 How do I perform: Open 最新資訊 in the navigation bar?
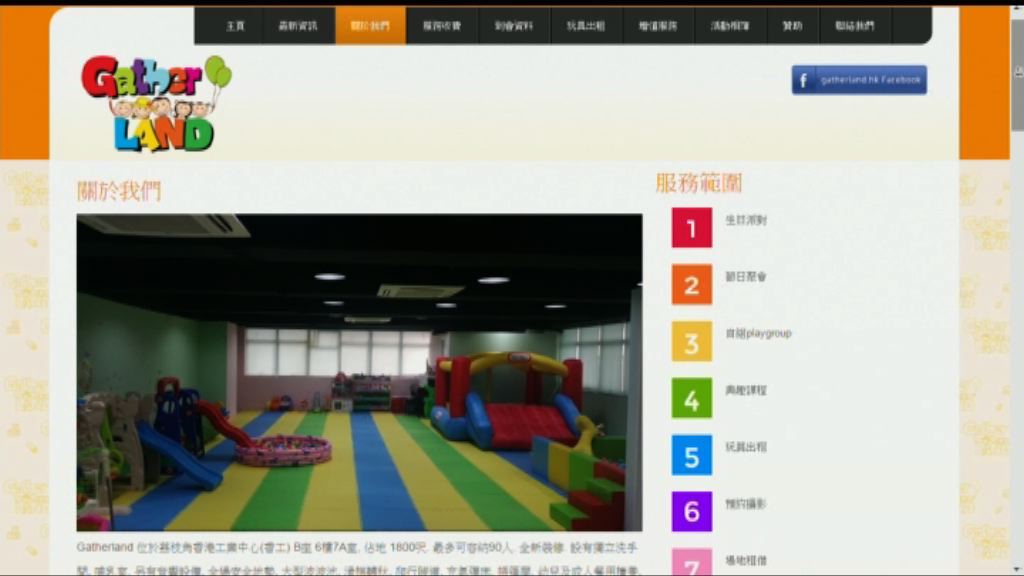point(298,26)
